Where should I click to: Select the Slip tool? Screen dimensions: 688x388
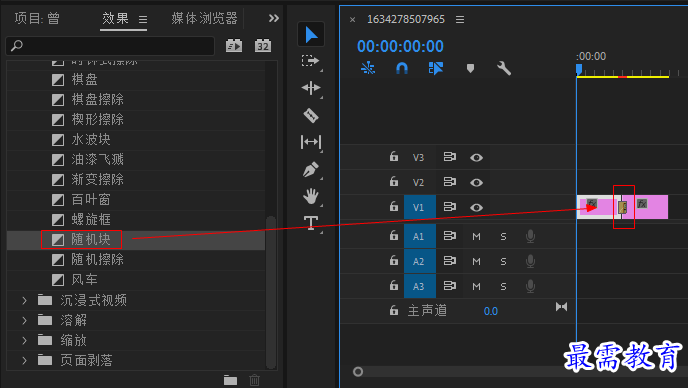(311, 142)
